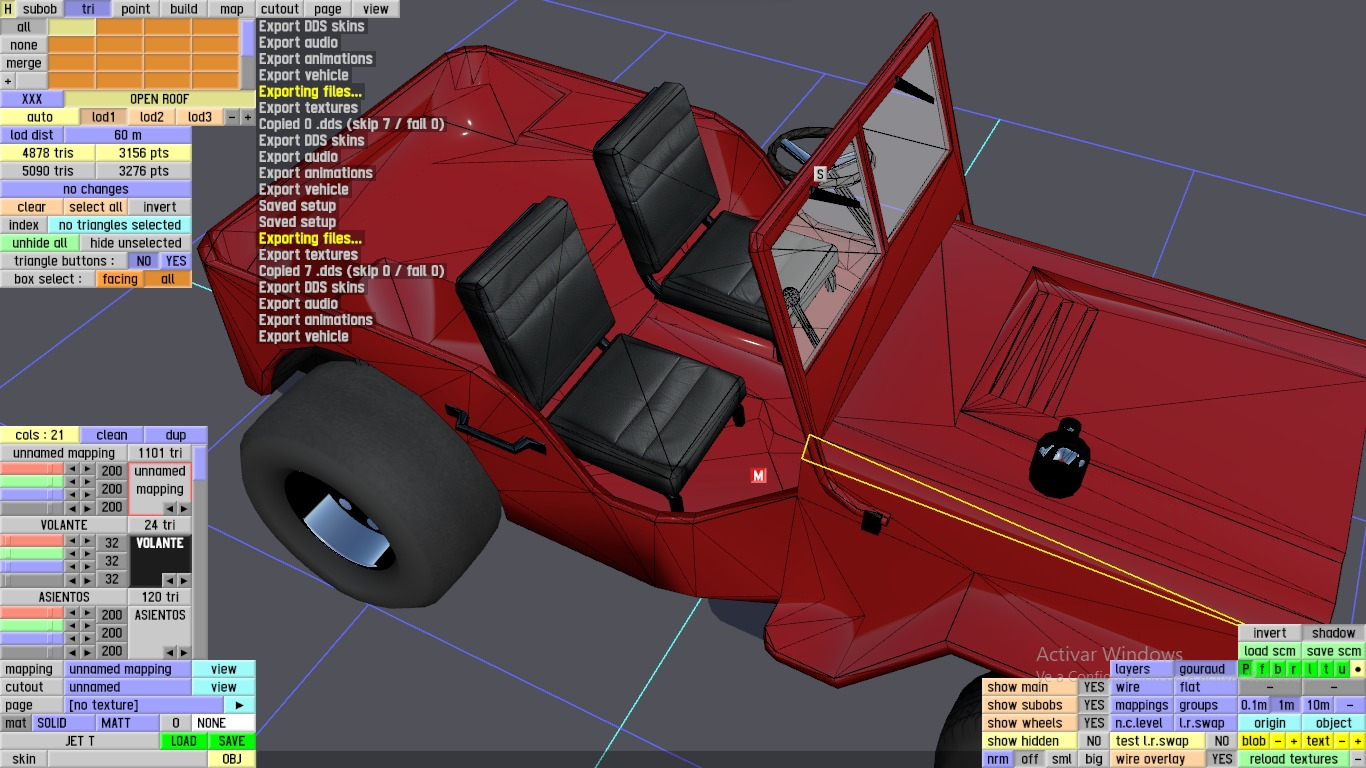1366x768 pixels.
Task: Switch to the u underside view button
Action: click(x=1342, y=669)
